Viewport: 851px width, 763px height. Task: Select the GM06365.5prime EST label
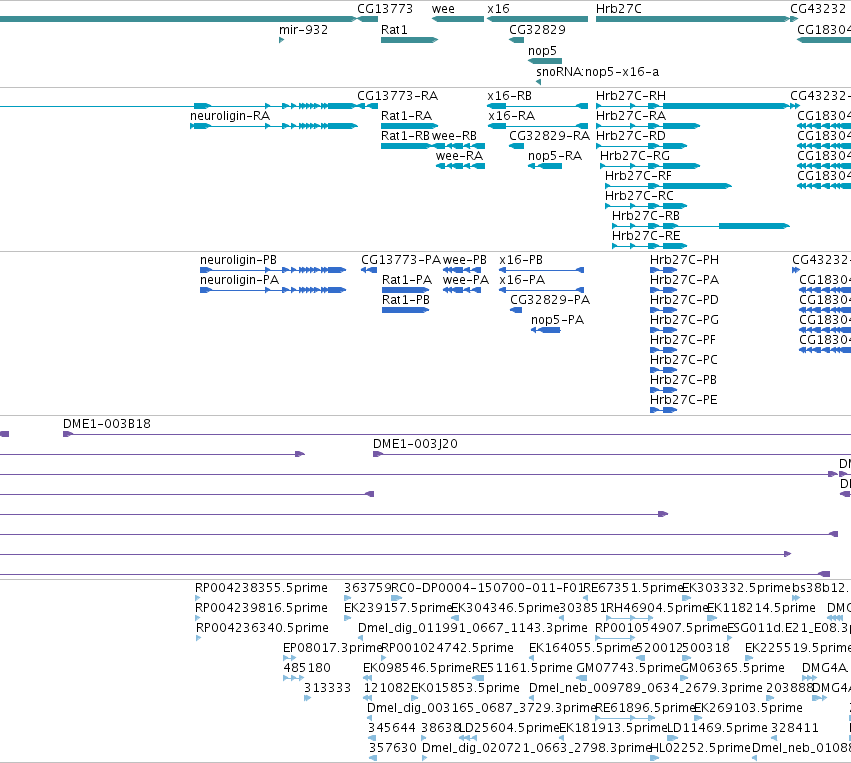pyautogui.click(x=732, y=669)
